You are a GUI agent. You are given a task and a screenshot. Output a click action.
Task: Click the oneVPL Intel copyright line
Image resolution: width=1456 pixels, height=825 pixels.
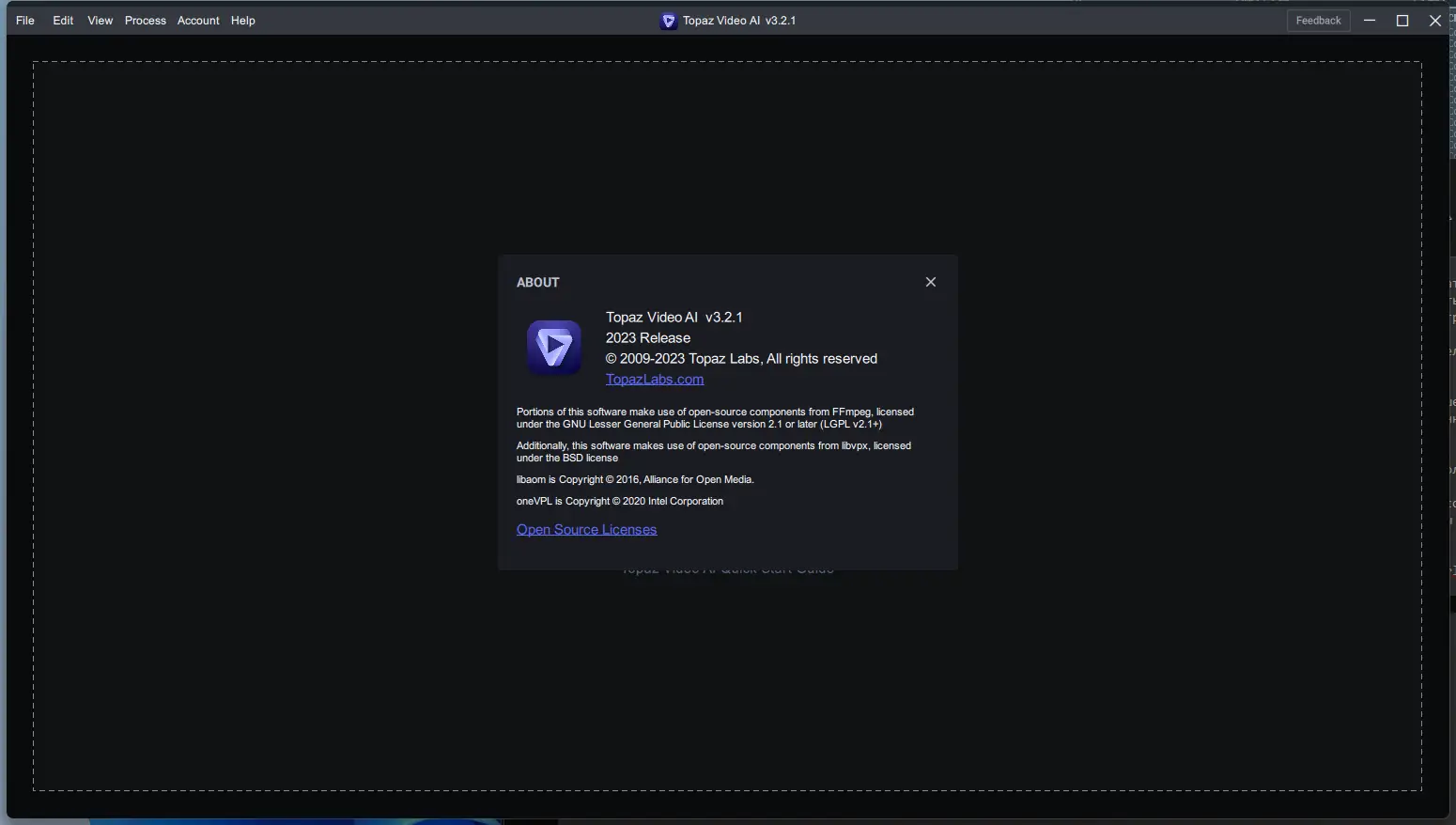pyautogui.click(x=620, y=502)
